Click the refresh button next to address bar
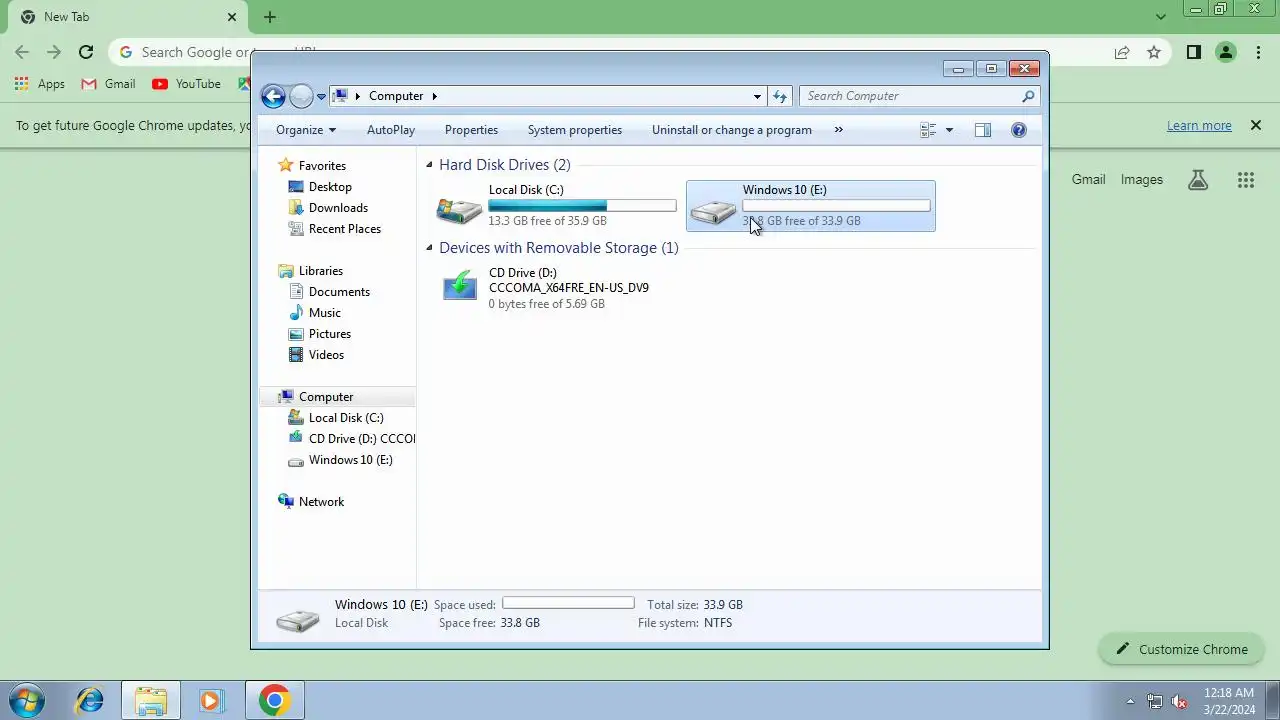 click(781, 96)
